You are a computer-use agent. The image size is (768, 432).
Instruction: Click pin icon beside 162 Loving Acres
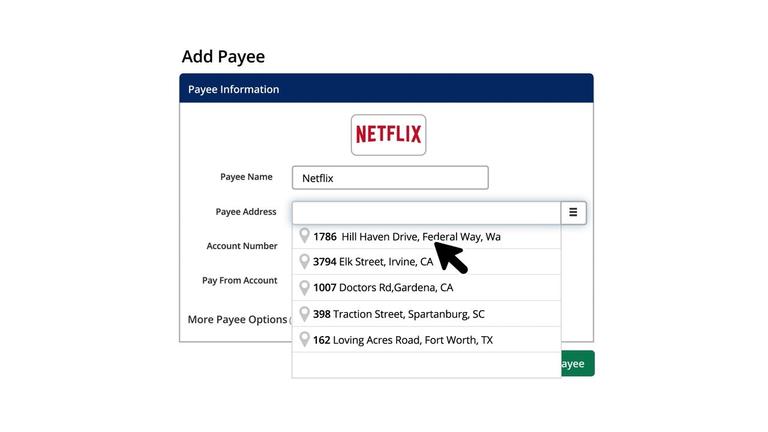click(x=304, y=339)
